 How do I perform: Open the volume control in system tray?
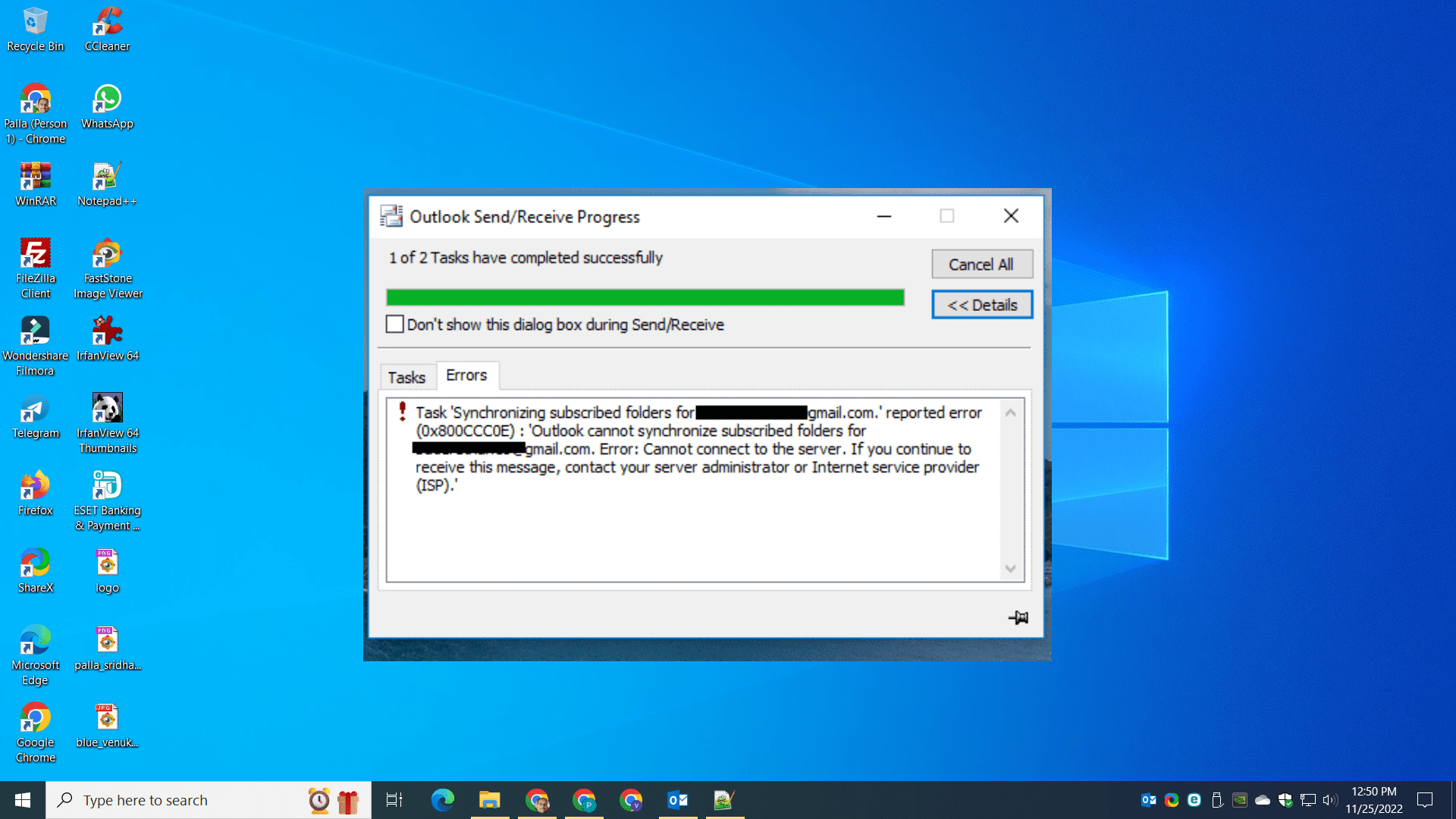point(1329,800)
